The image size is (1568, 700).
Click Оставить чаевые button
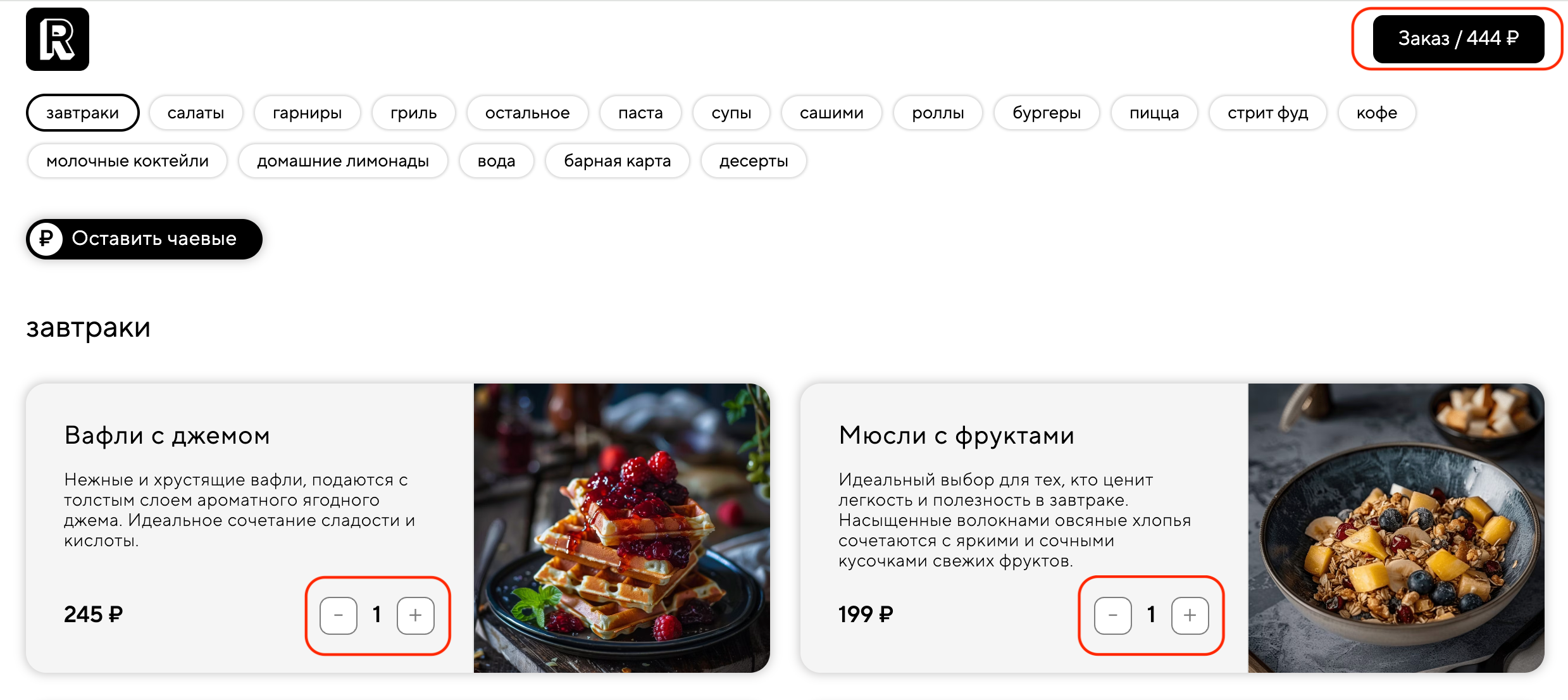144,239
